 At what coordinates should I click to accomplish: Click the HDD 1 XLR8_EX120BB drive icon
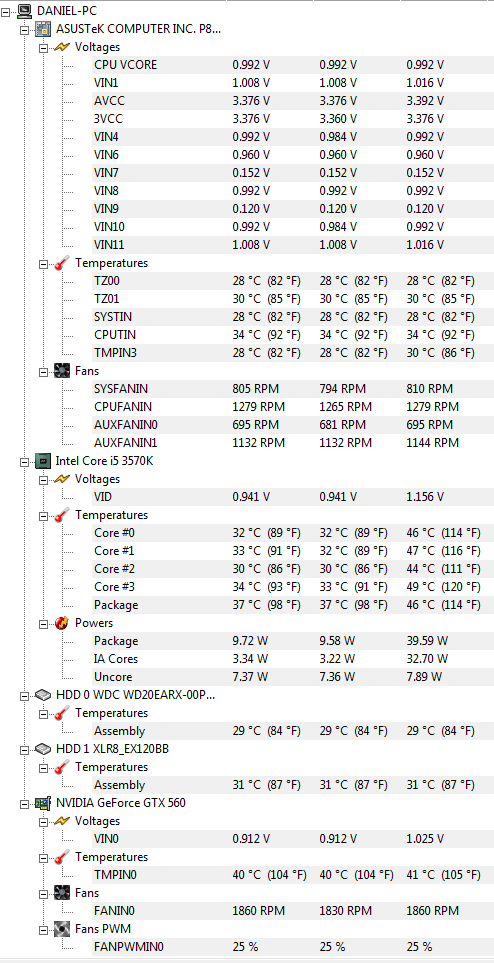click(43, 749)
